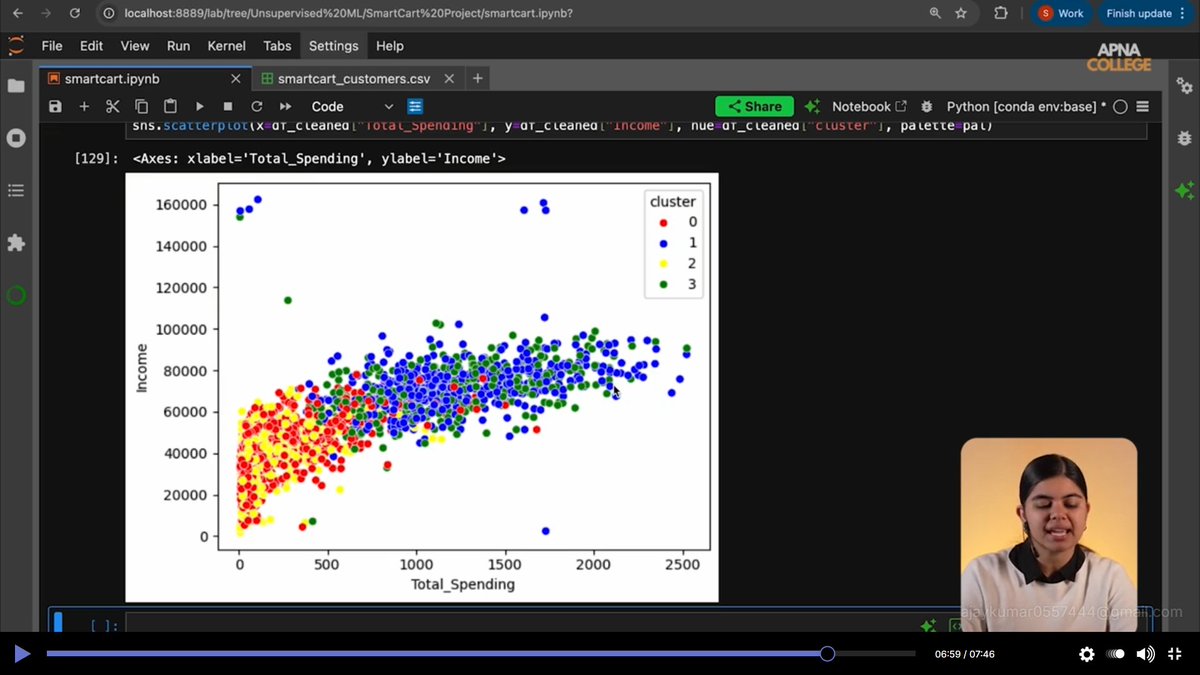Open the AI sparkle icon in right sidebar
Screen dimensions: 1200x675
click(x=1184, y=190)
